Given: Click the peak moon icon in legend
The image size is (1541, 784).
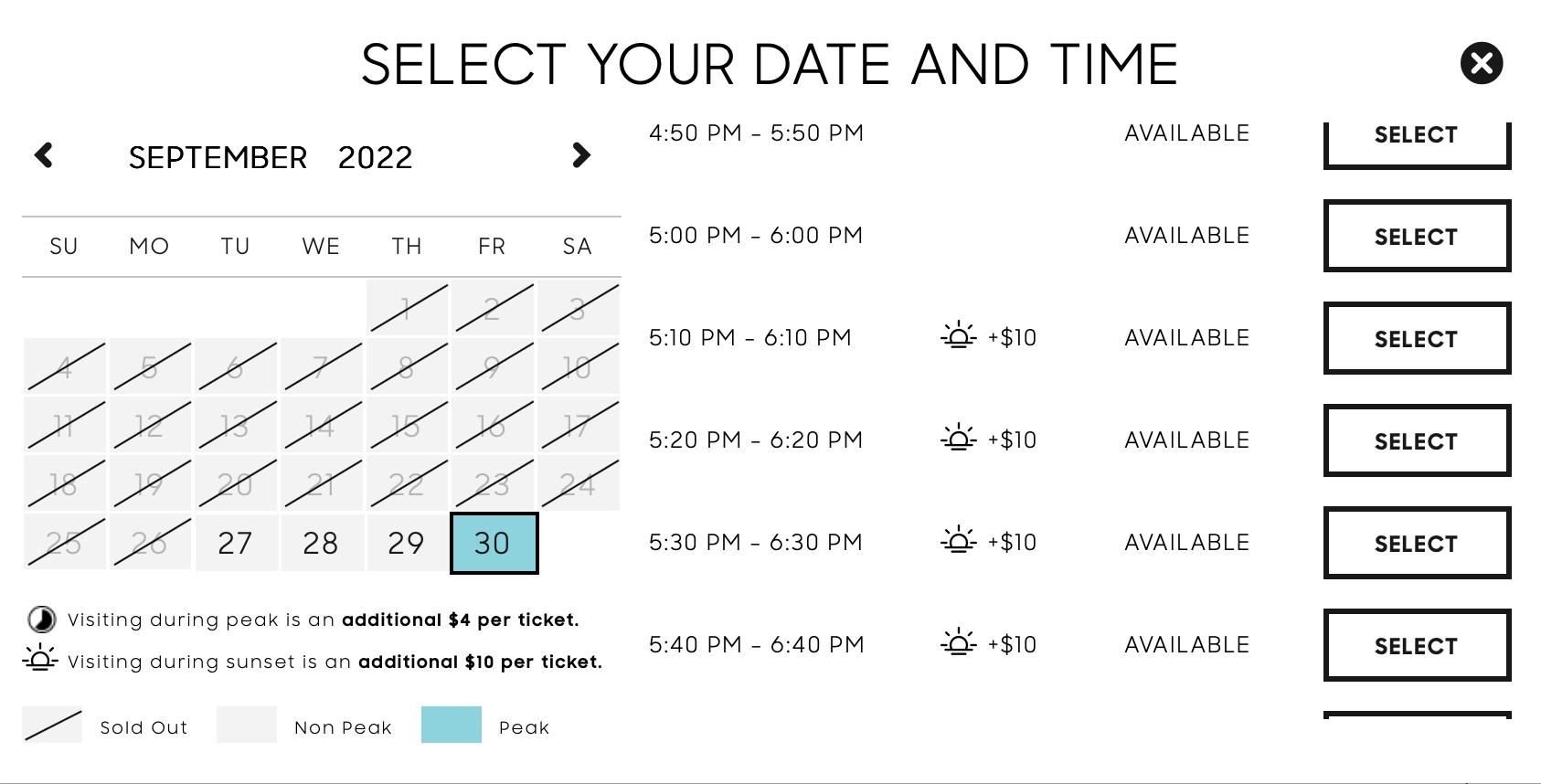Looking at the screenshot, I should pos(41,620).
